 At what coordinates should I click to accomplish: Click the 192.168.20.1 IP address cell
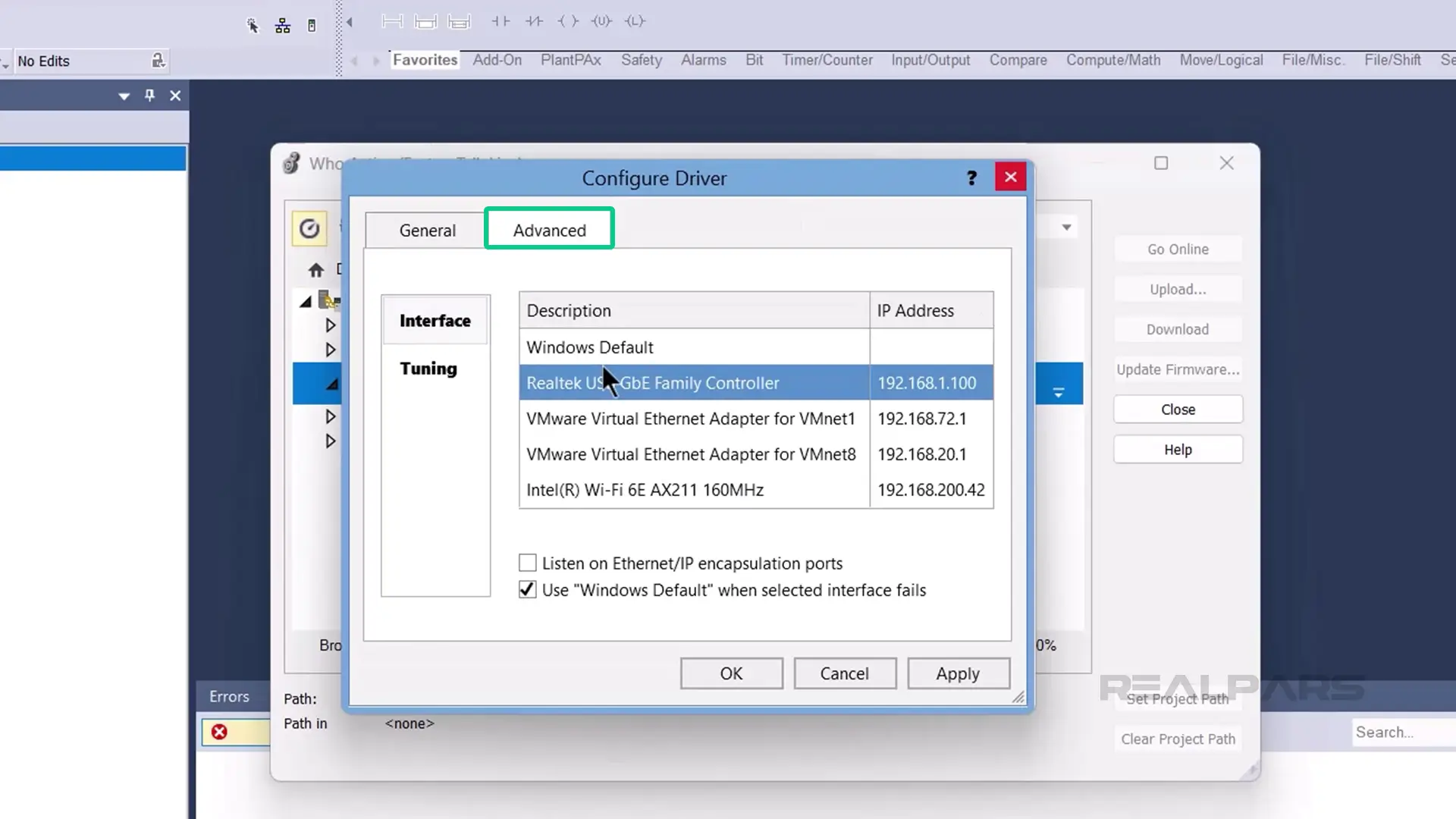click(931, 454)
